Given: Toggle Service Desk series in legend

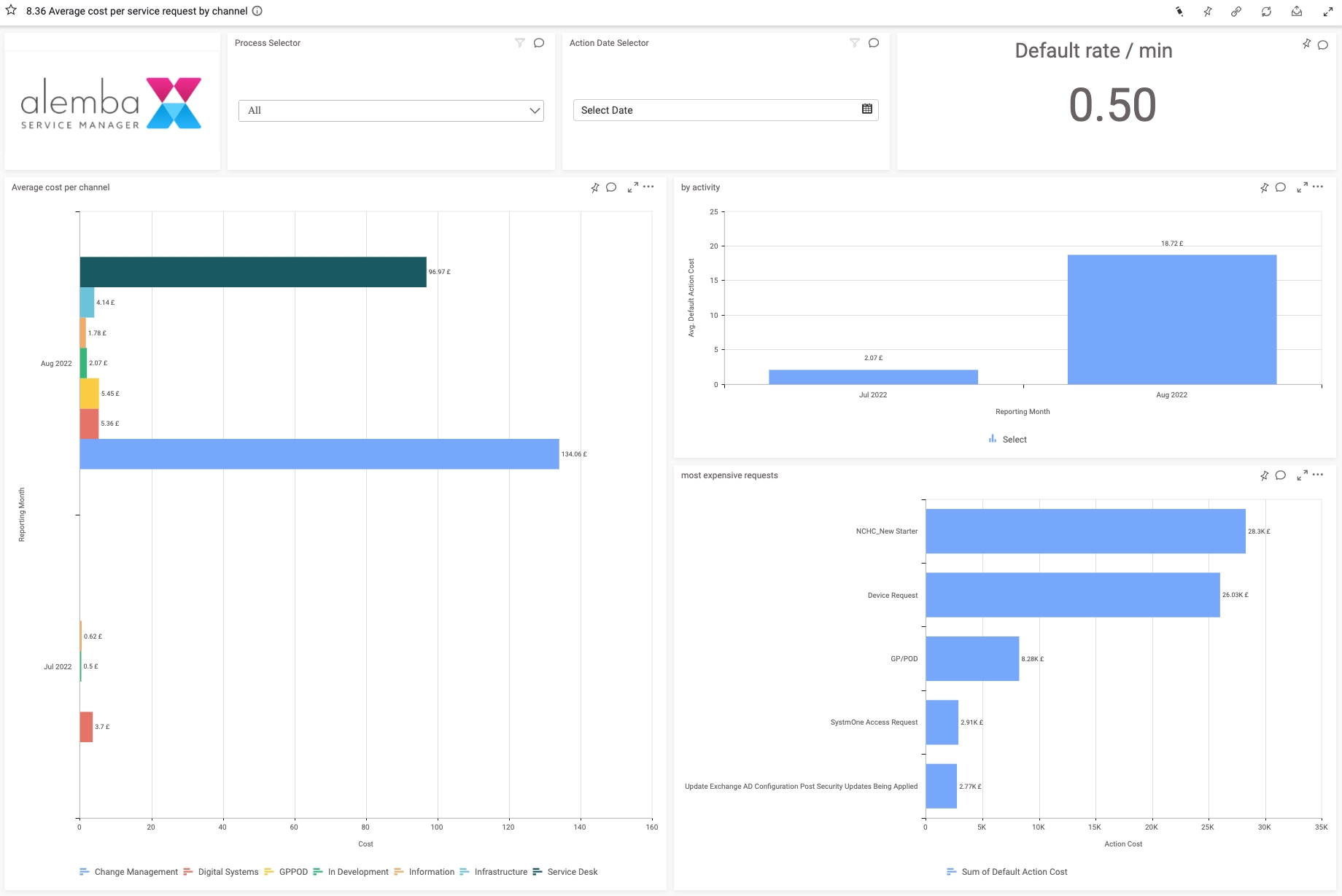Looking at the screenshot, I should click(572, 872).
